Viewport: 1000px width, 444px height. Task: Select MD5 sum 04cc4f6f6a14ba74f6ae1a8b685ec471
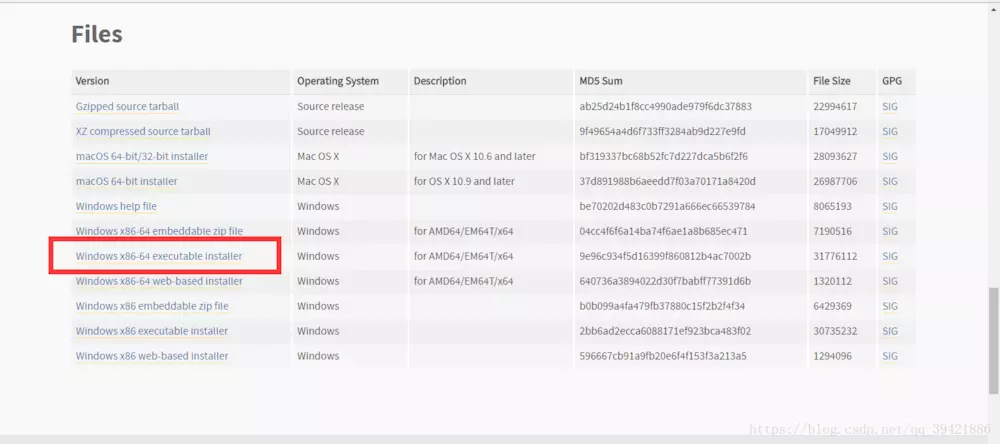[x=663, y=231]
